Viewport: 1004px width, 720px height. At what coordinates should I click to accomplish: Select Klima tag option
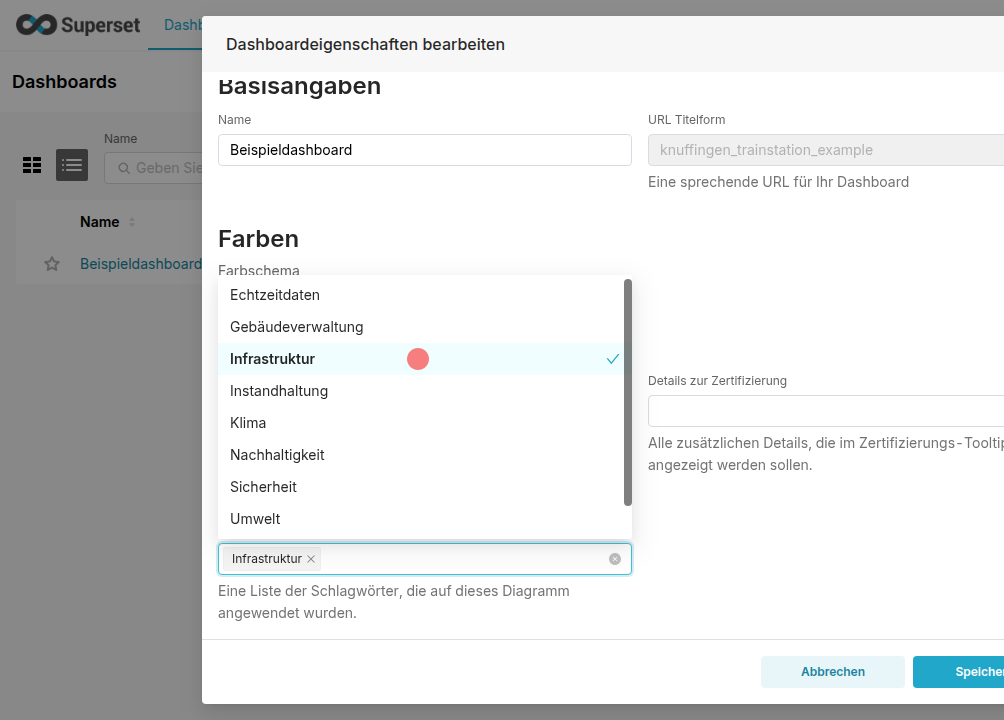pyautogui.click(x=248, y=423)
